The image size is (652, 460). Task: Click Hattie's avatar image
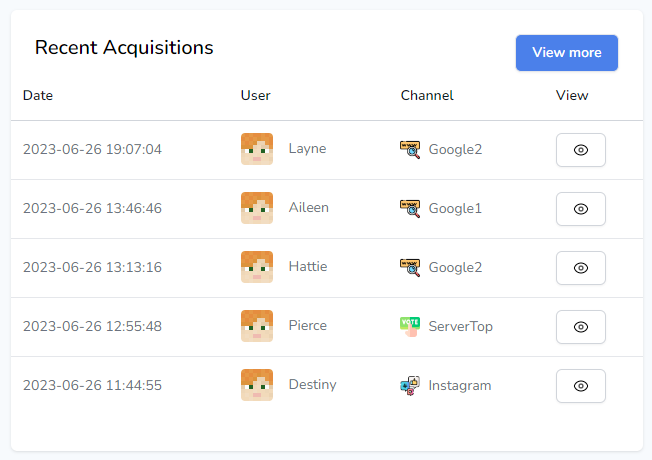click(257, 267)
